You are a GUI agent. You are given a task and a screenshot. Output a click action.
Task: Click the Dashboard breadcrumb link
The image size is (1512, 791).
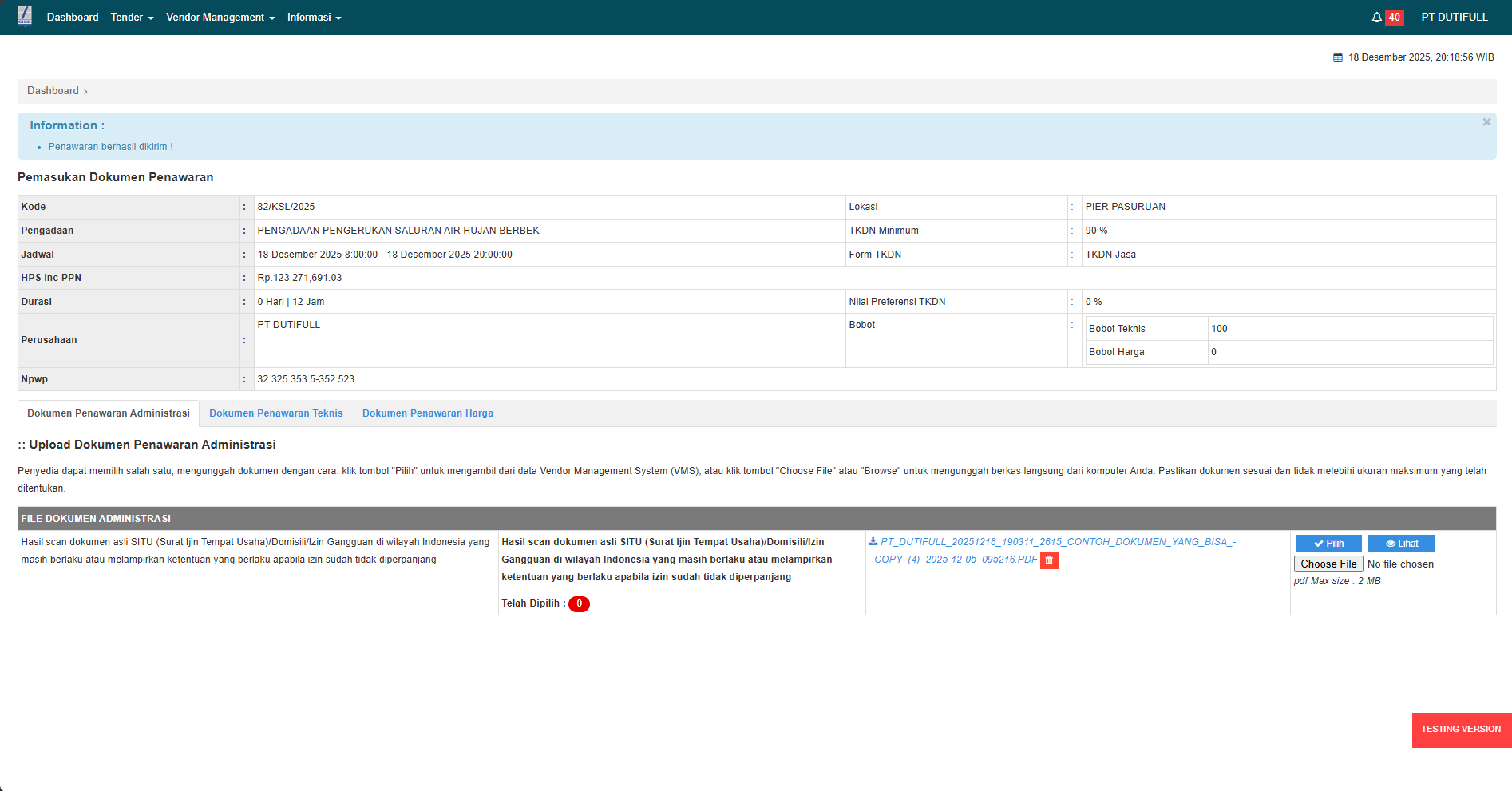(x=53, y=91)
